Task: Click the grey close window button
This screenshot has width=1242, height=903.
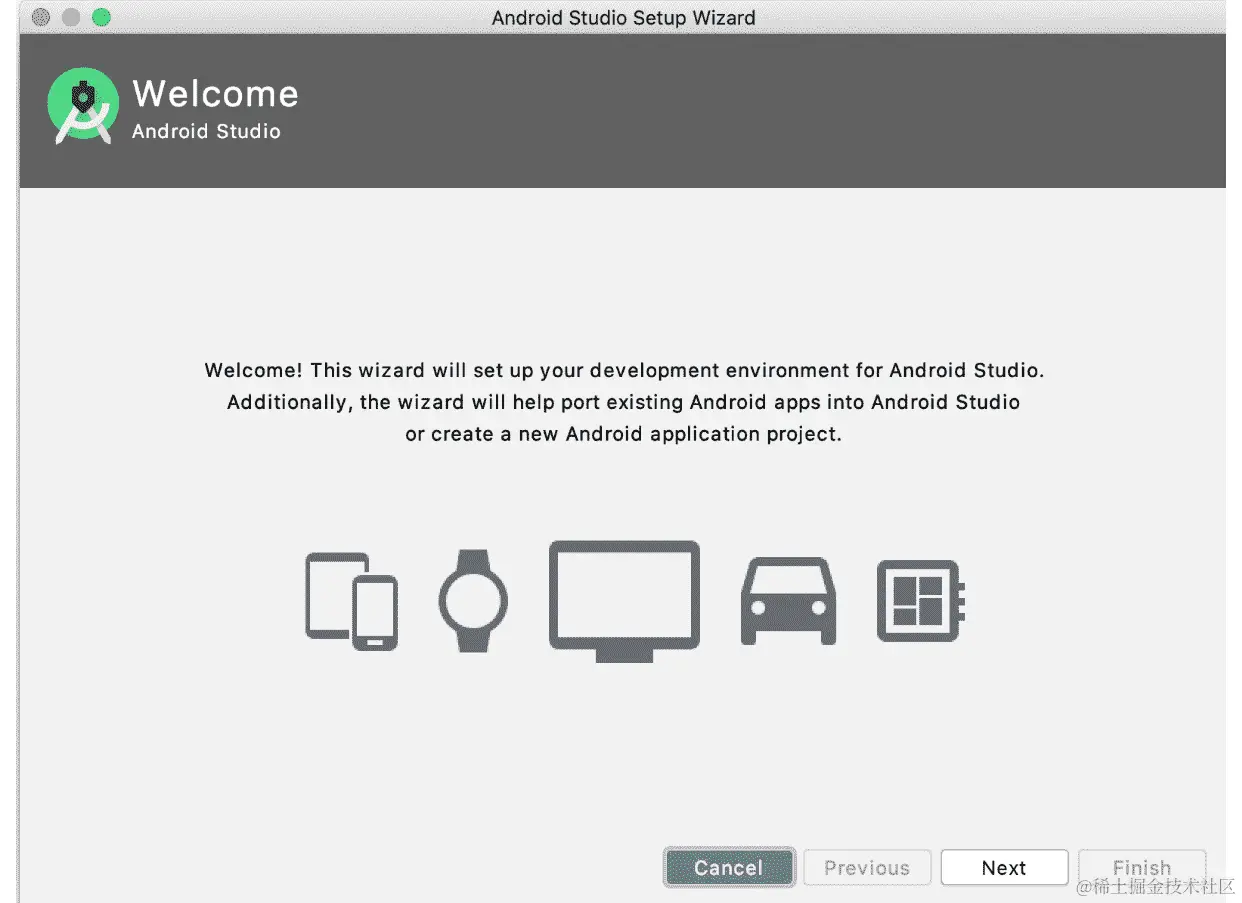Action: tap(41, 17)
